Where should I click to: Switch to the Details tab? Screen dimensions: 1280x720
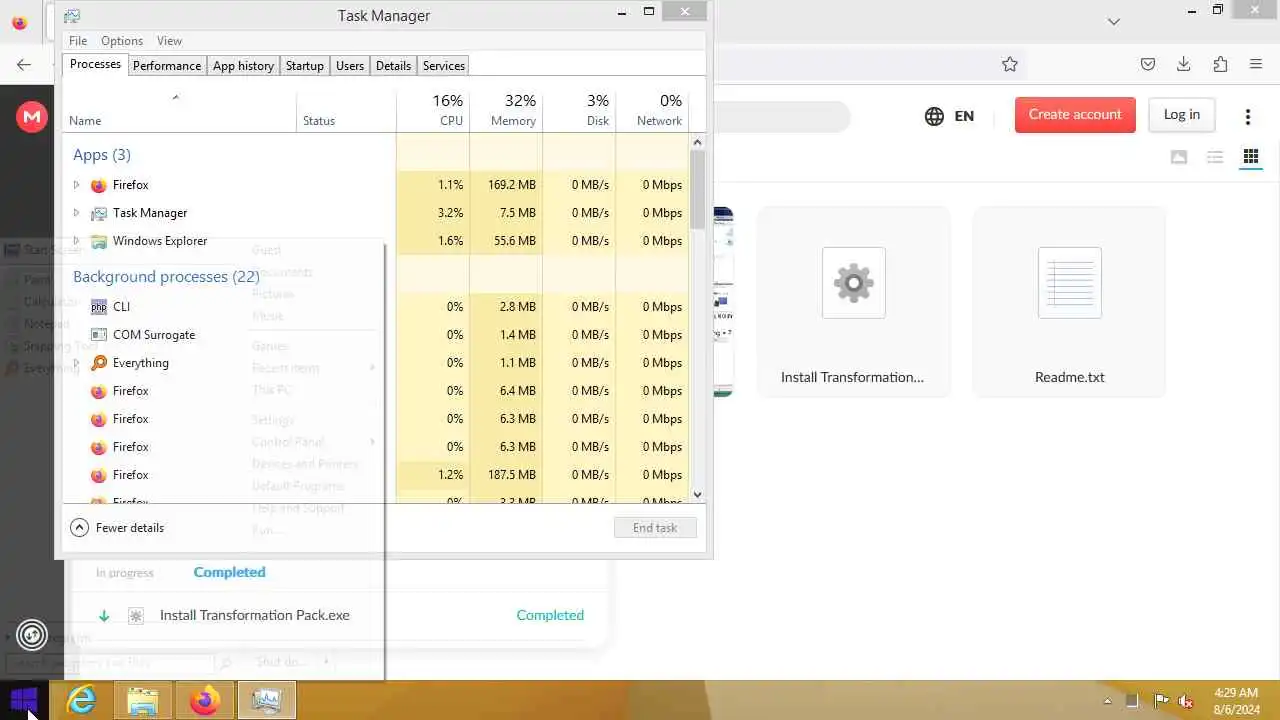pyautogui.click(x=393, y=66)
